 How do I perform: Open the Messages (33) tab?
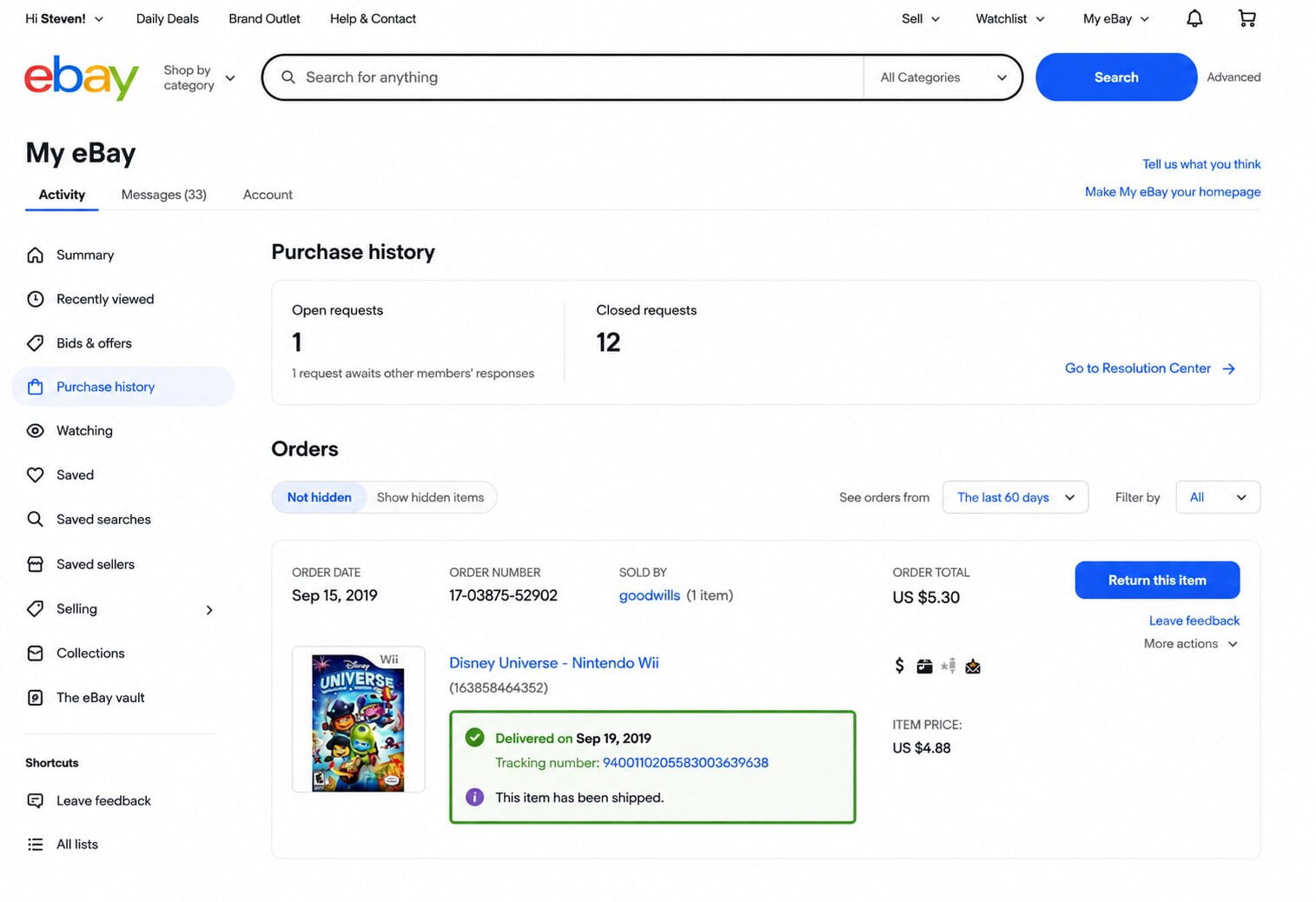coord(164,195)
